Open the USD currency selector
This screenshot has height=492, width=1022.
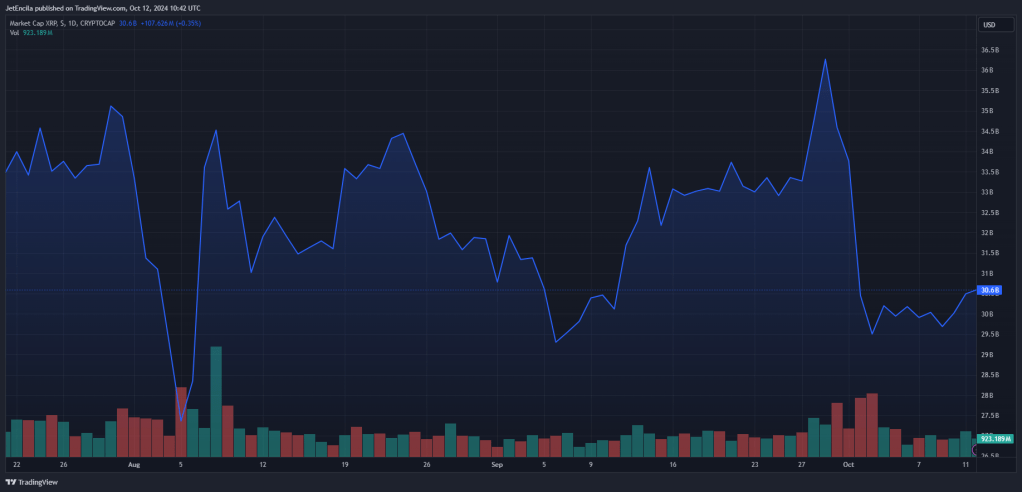(x=995, y=25)
